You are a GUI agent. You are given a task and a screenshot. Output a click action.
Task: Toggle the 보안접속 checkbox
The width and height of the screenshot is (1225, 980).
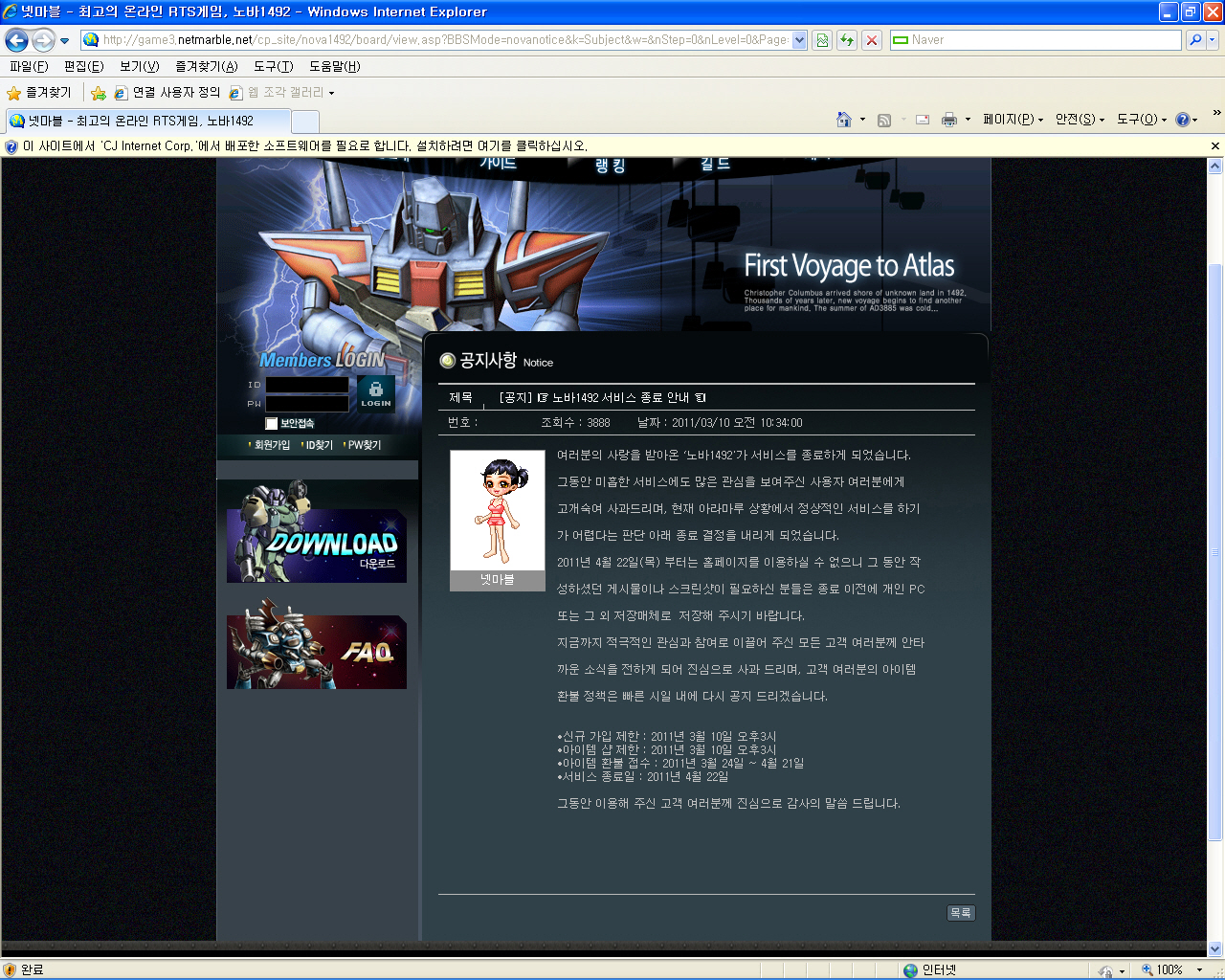click(x=272, y=424)
